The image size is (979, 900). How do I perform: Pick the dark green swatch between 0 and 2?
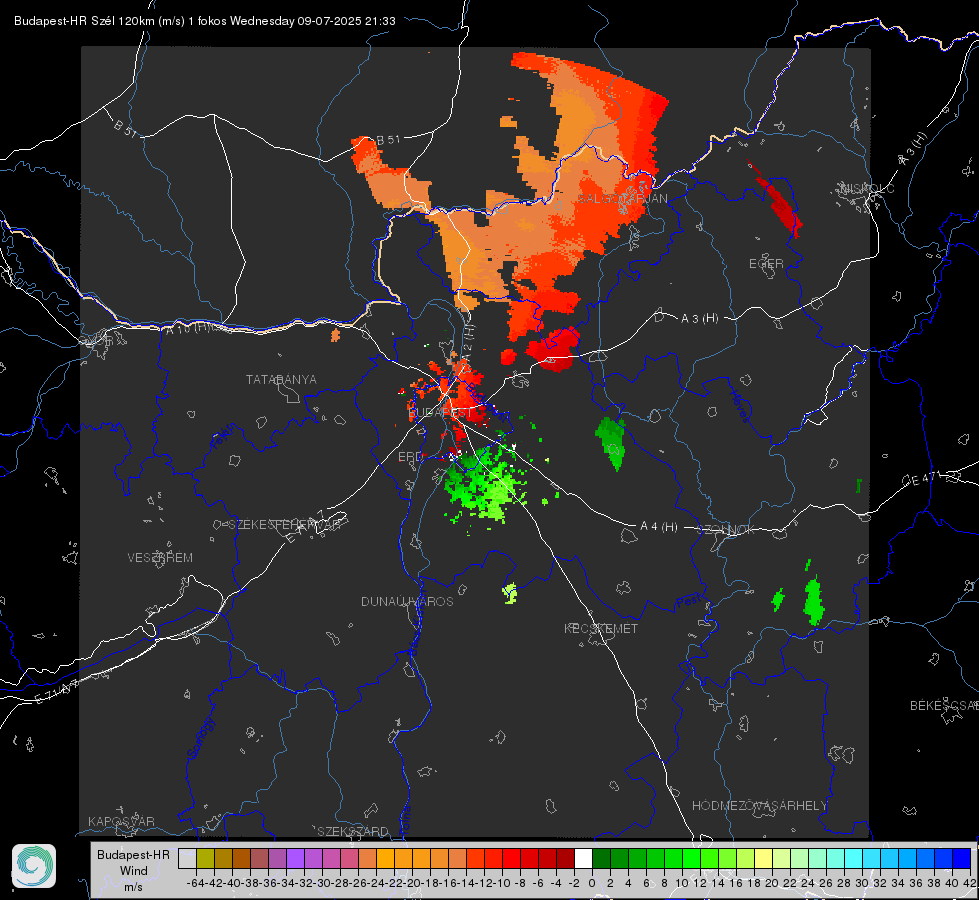pos(601,858)
